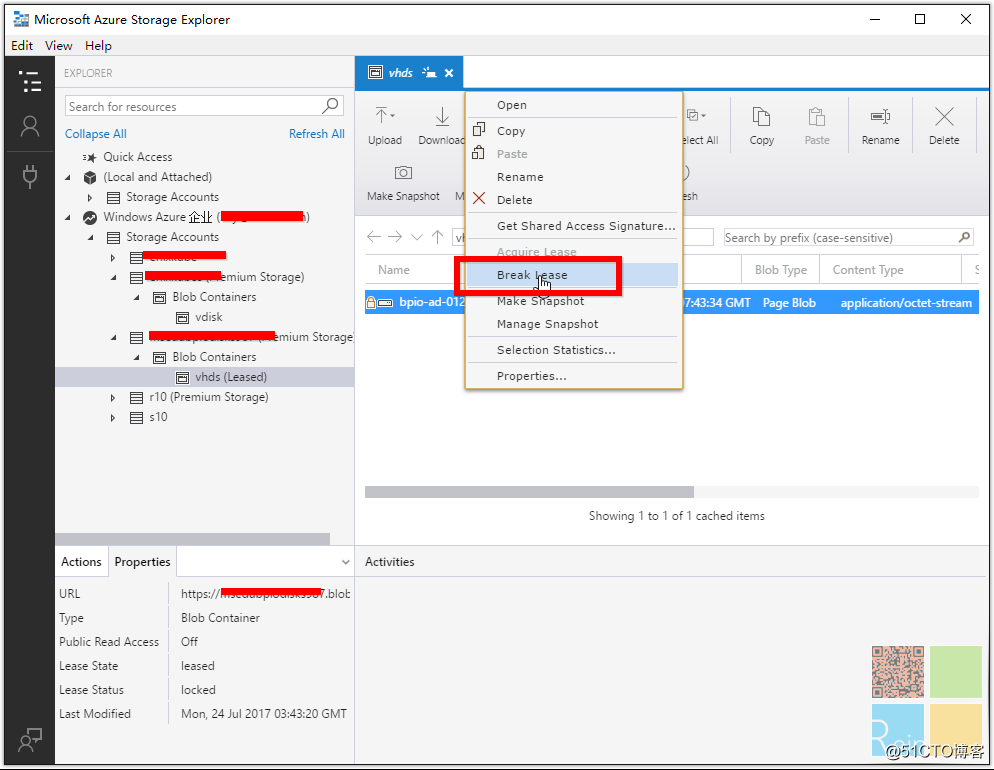
Task: Click the search magnifier in resource search
Action: pyautogui.click(x=330, y=105)
